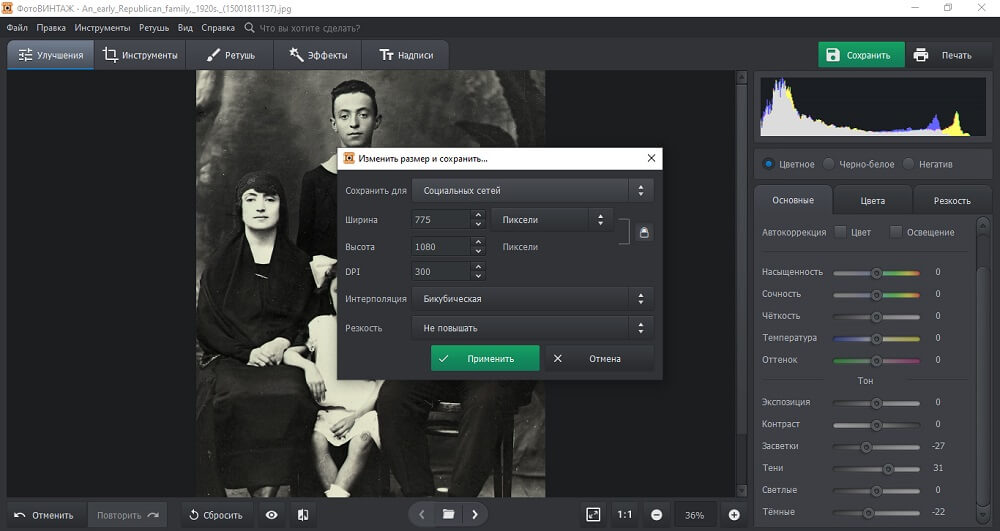Click the fit-to-screen icon

tap(593, 514)
